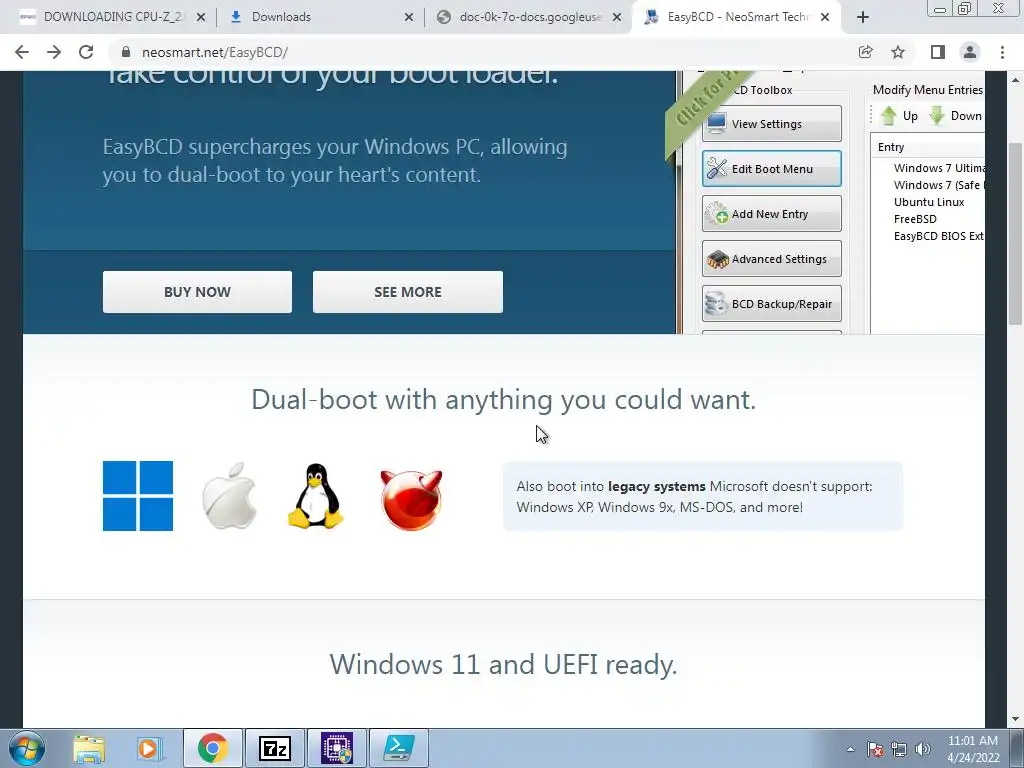Open the Action Center flag icon

point(875,749)
